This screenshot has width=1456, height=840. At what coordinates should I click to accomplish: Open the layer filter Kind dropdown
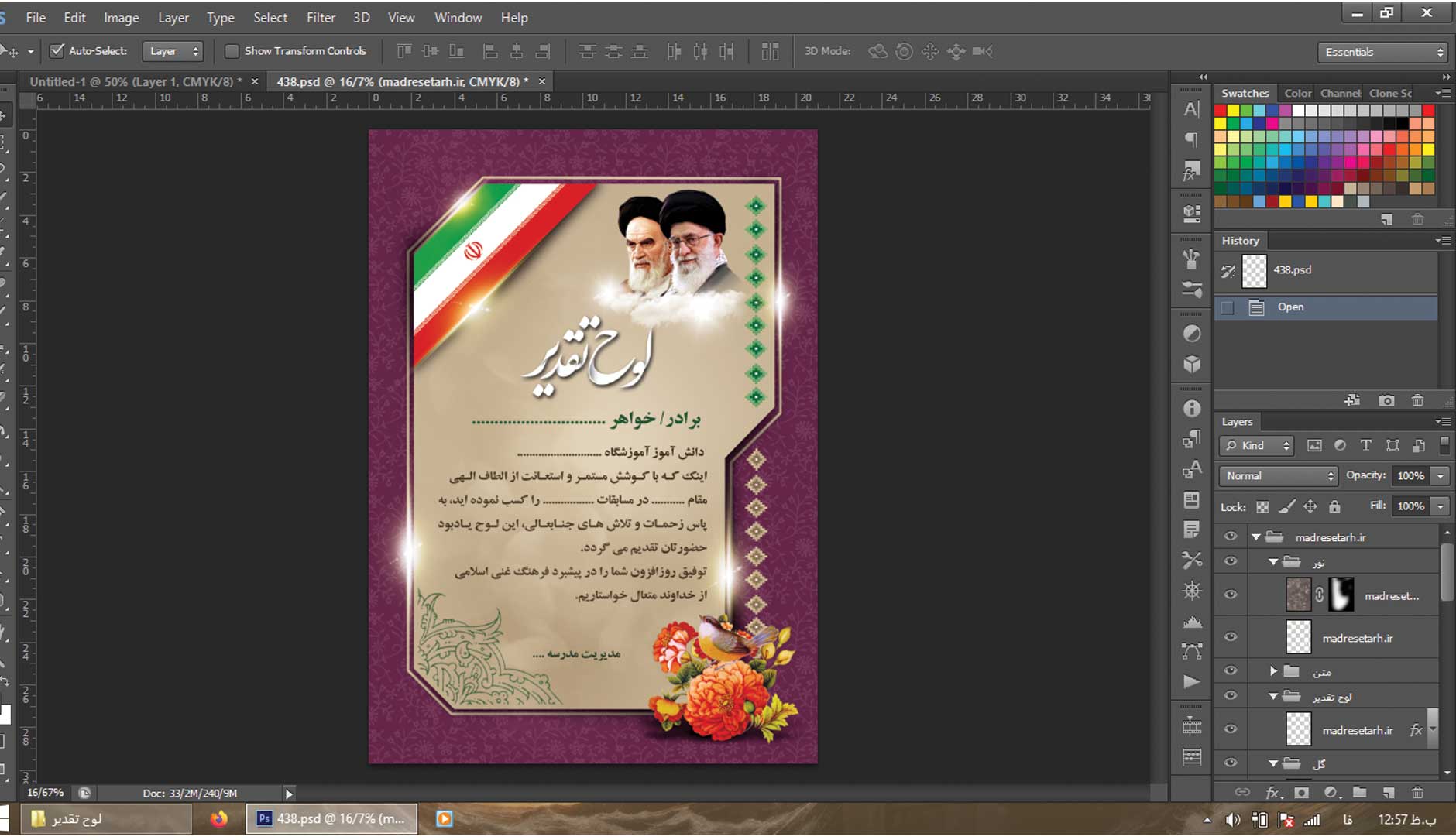tap(1257, 445)
